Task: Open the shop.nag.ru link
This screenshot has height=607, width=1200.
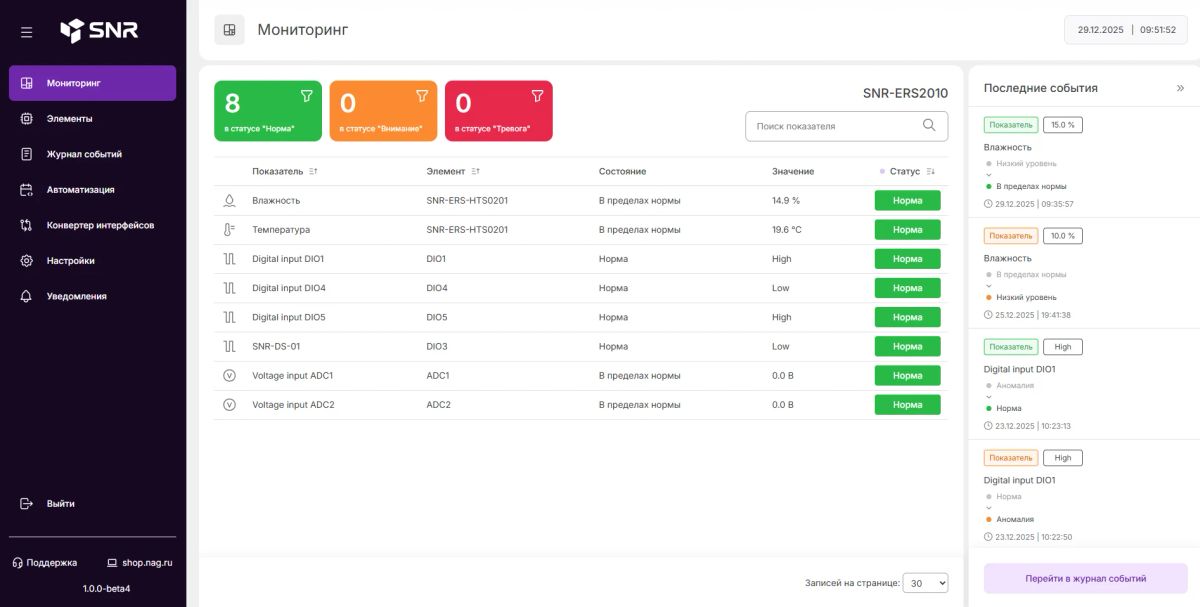Action: 140,562
